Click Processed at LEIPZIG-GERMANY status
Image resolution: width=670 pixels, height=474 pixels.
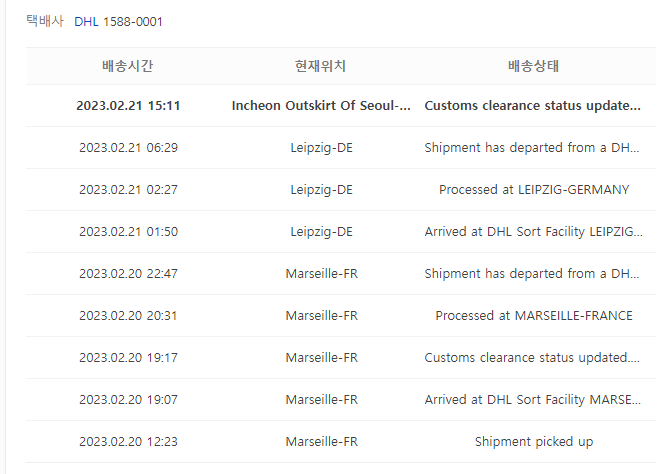click(534, 190)
